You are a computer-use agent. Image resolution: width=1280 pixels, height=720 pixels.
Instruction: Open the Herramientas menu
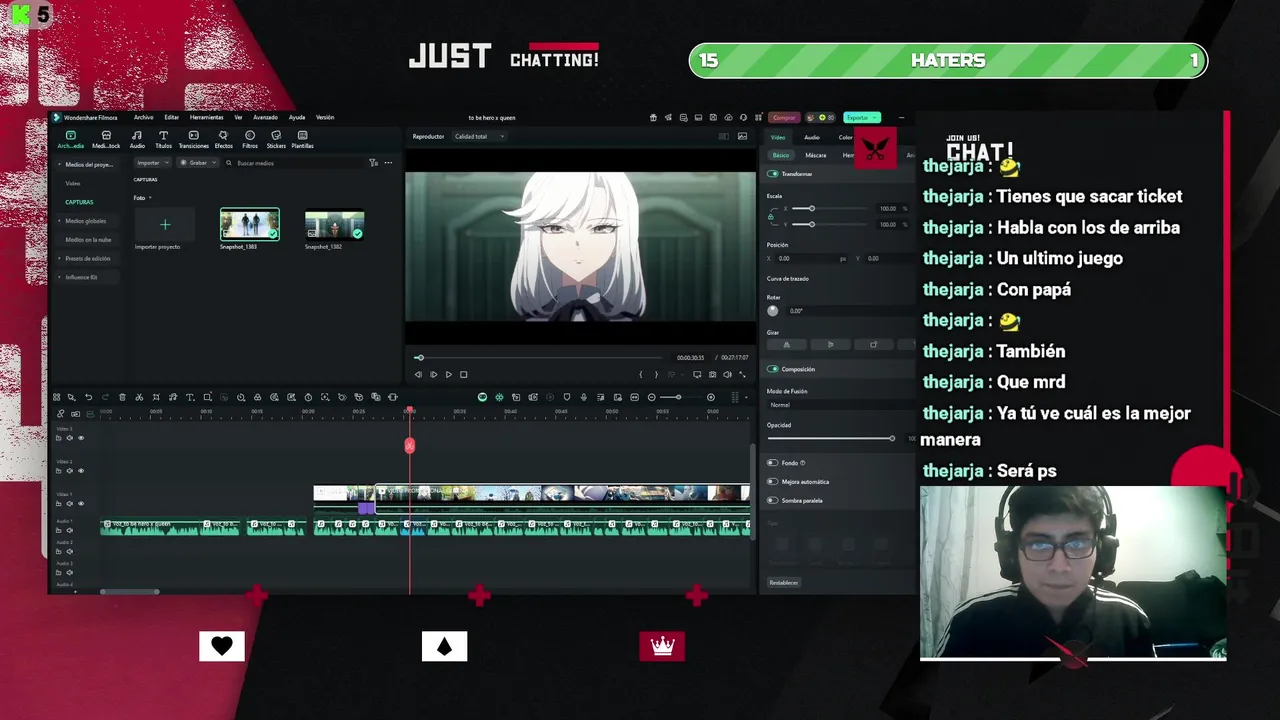[x=206, y=117]
